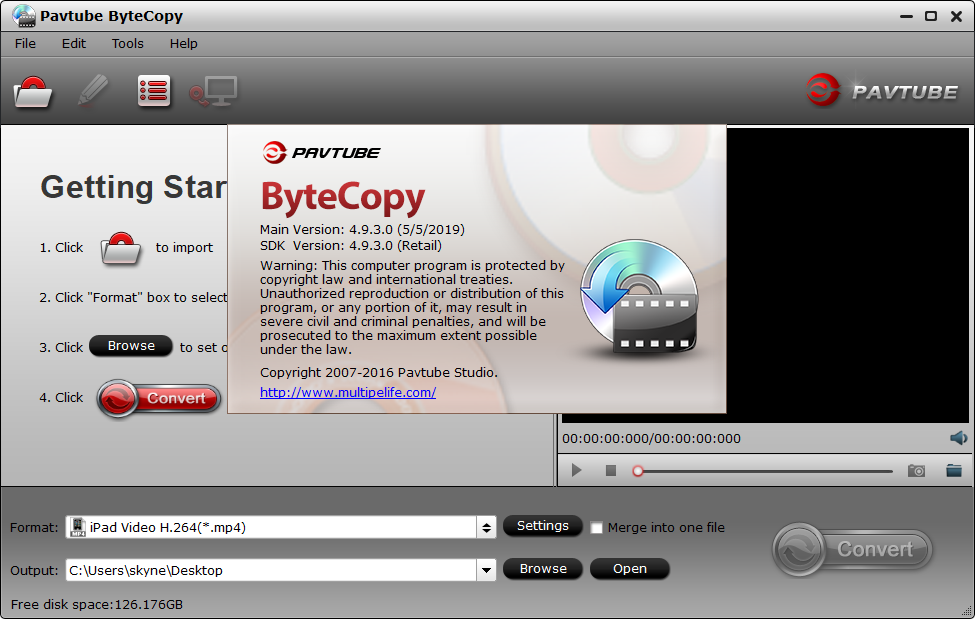The width and height of the screenshot is (975, 619).
Task: Click the ByteCopy disc icon in About dialog
Action: tap(639, 297)
